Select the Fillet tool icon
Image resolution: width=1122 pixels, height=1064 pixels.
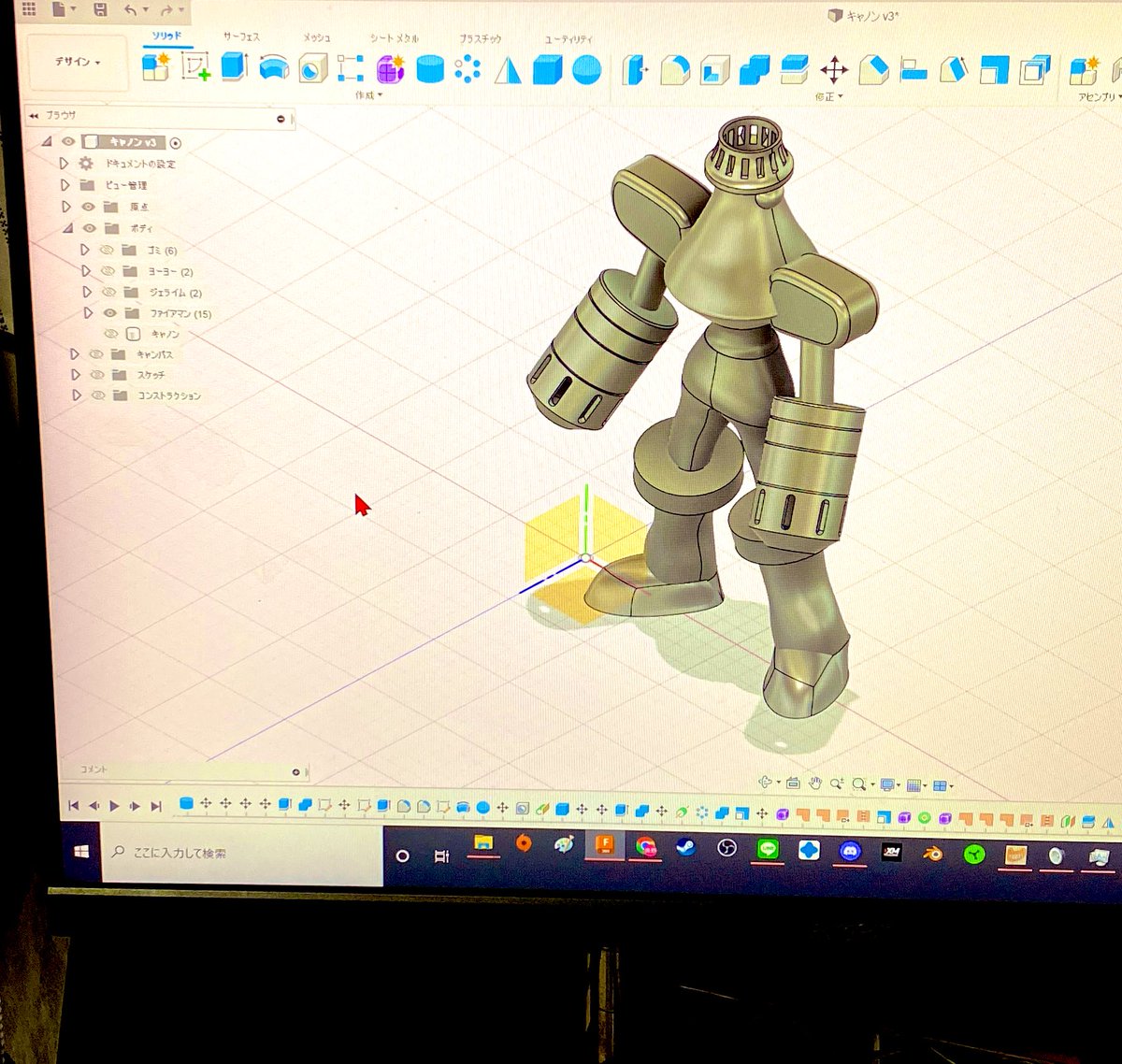(675, 70)
